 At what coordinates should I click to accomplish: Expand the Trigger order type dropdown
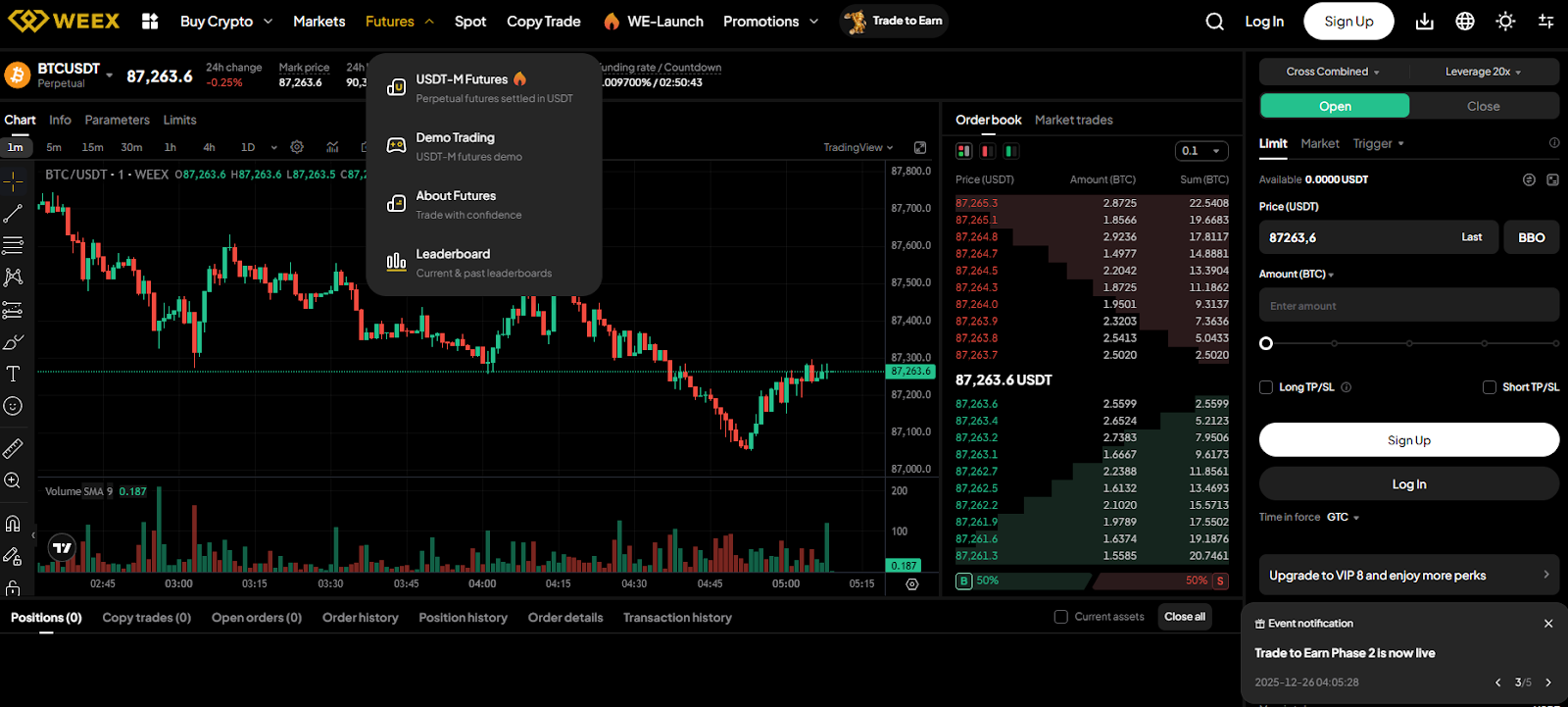(x=1378, y=143)
